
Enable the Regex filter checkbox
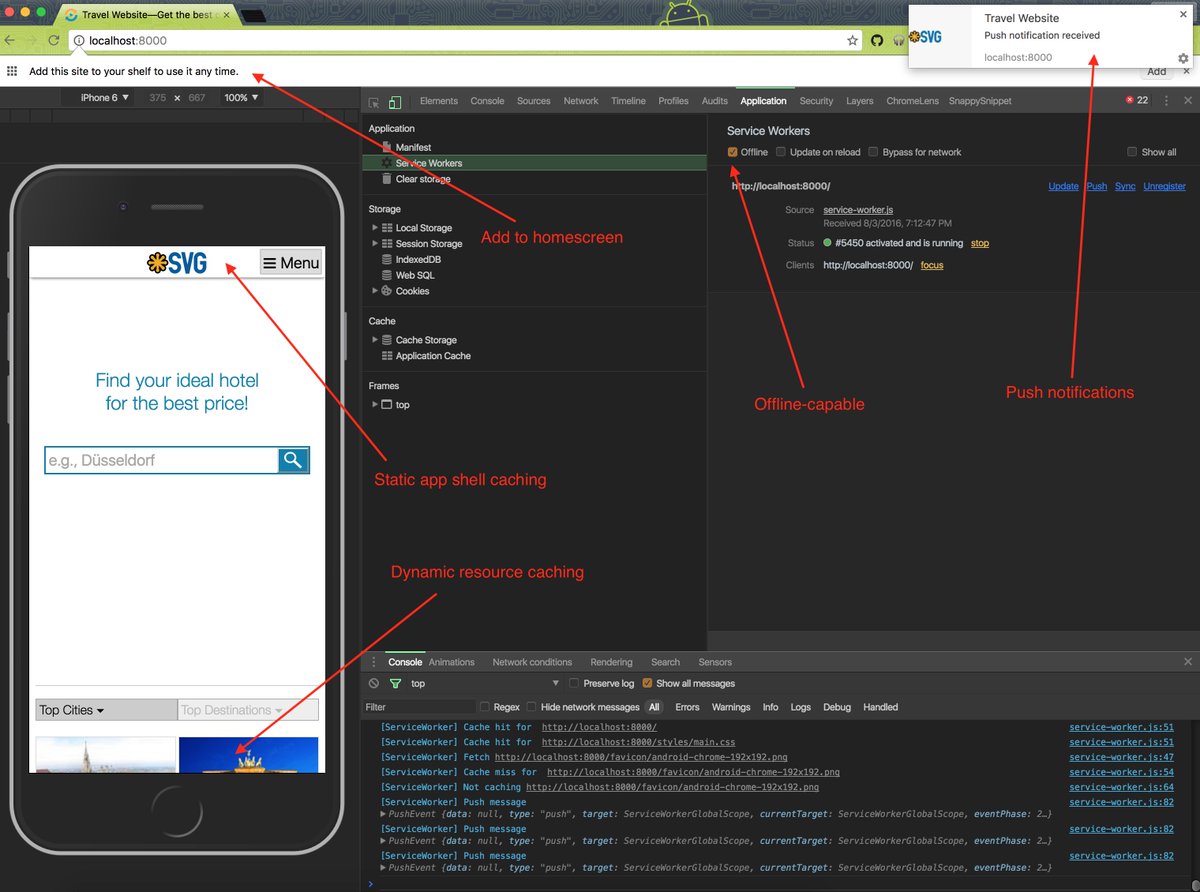485,707
